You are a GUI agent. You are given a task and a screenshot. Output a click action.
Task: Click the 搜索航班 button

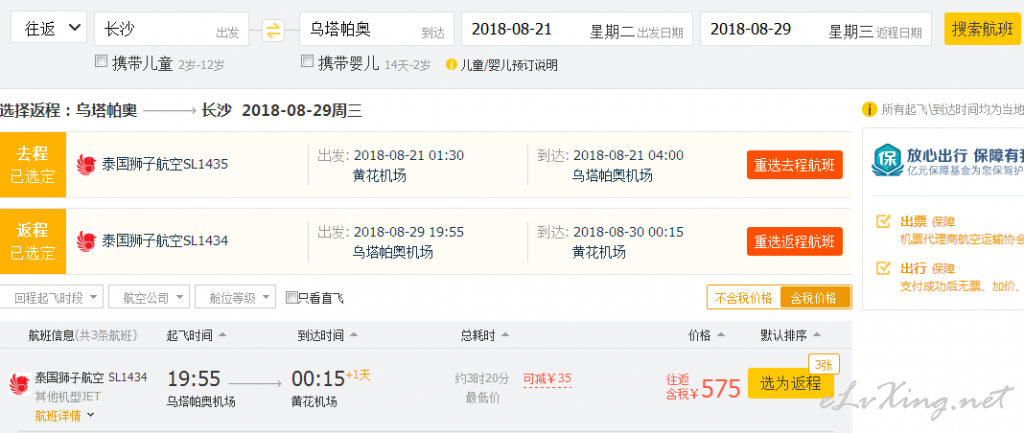tap(982, 29)
